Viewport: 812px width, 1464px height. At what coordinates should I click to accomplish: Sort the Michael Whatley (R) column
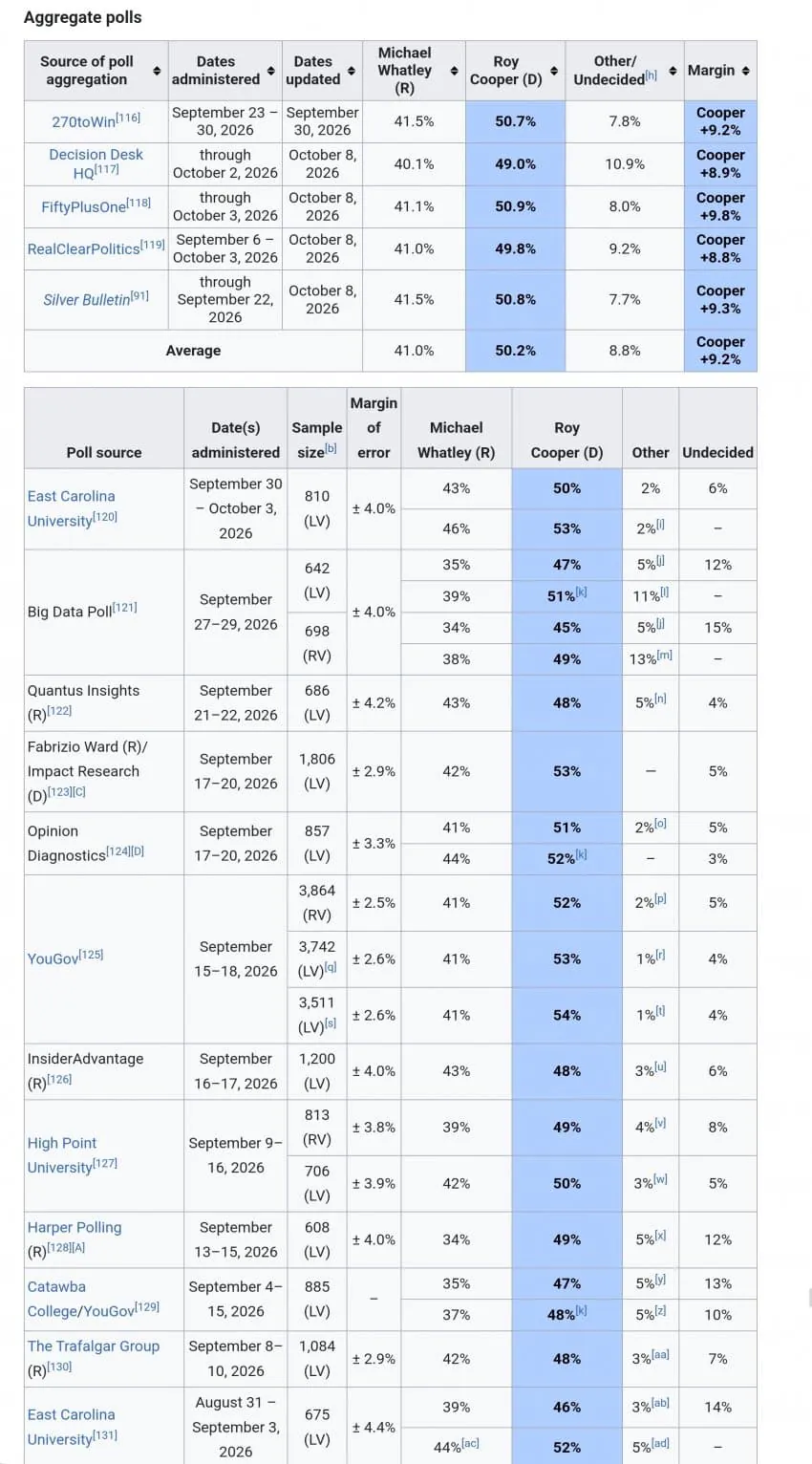[x=454, y=71]
